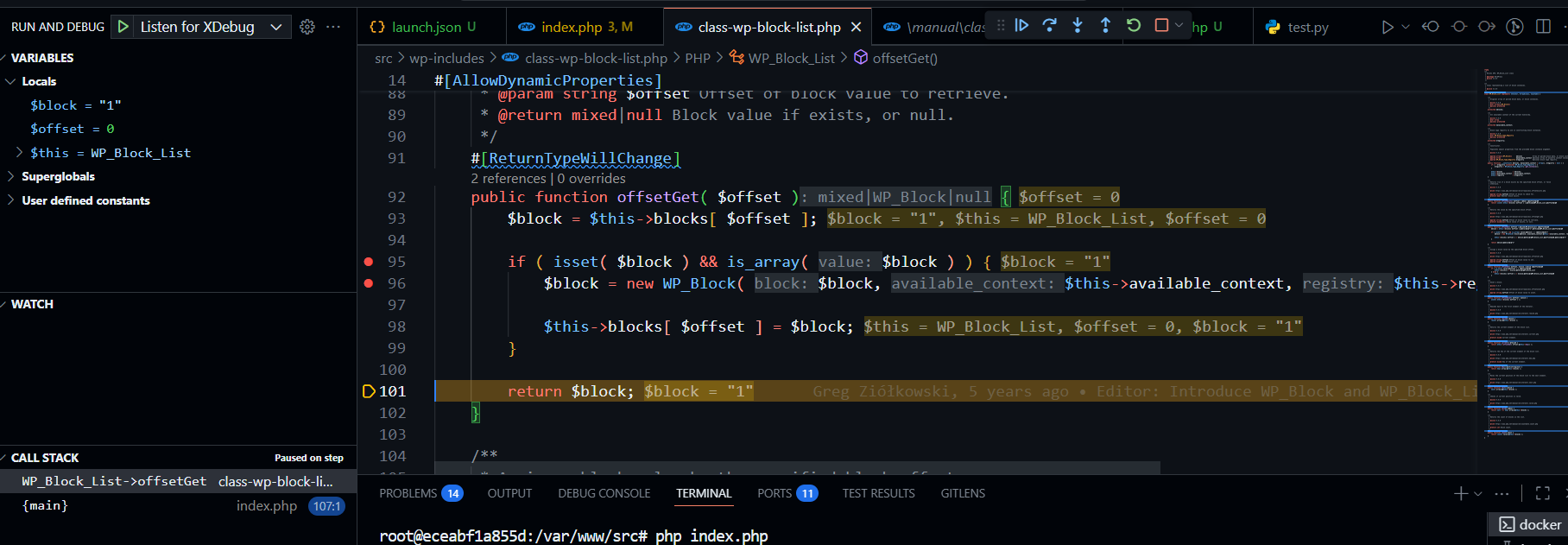Switch to the DEBUG CONSOLE tab
Image resolution: width=1568 pixels, height=545 pixels.
point(604,493)
